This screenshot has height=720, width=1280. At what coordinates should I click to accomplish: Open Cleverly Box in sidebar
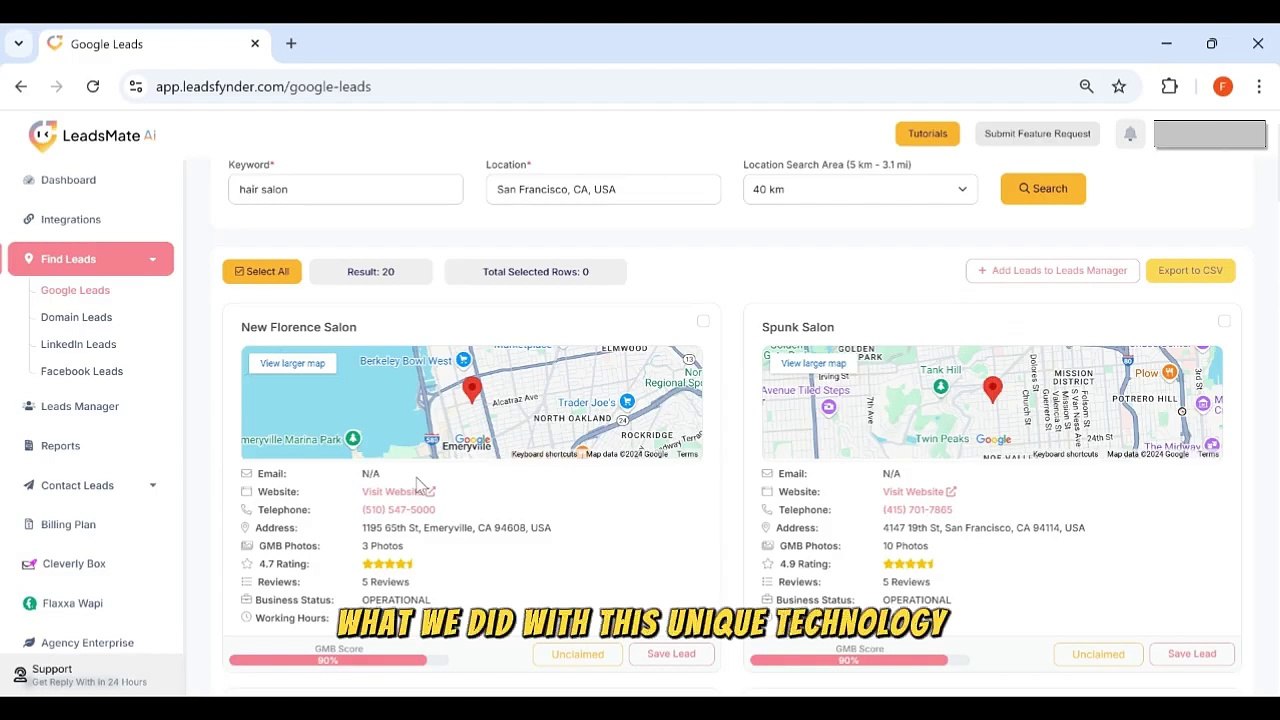[x=73, y=564]
